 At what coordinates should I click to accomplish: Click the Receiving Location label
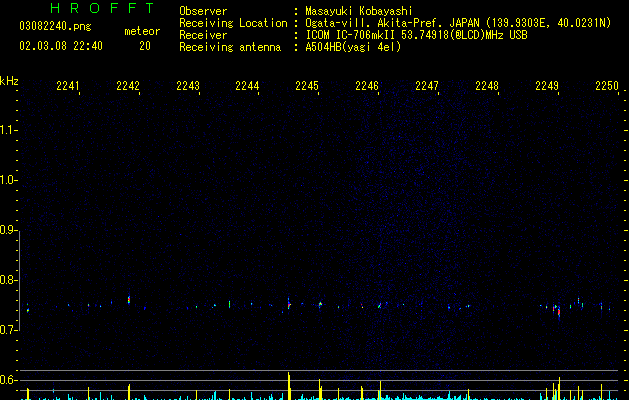click(233, 23)
